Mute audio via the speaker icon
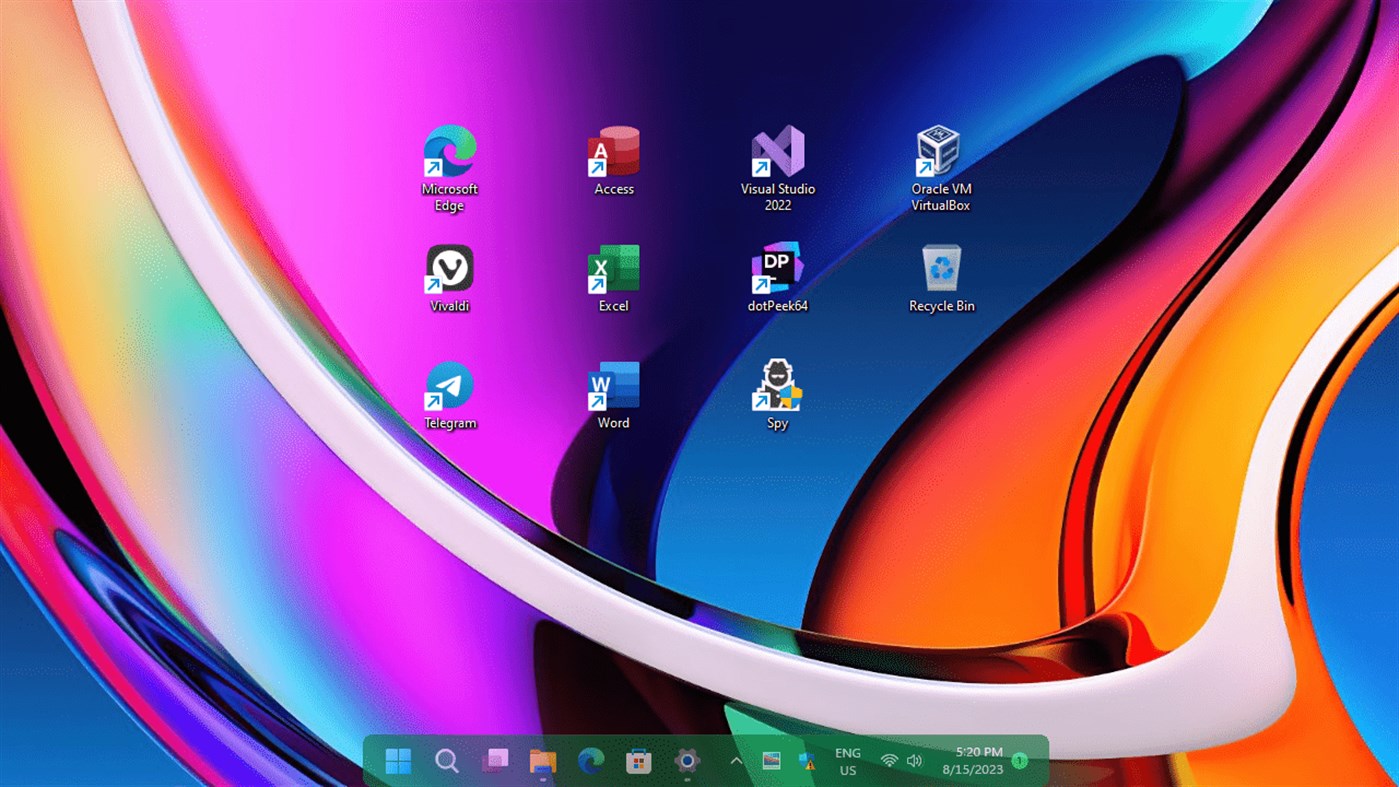Viewport: 1399px width, 787px height. pos(914,760)
